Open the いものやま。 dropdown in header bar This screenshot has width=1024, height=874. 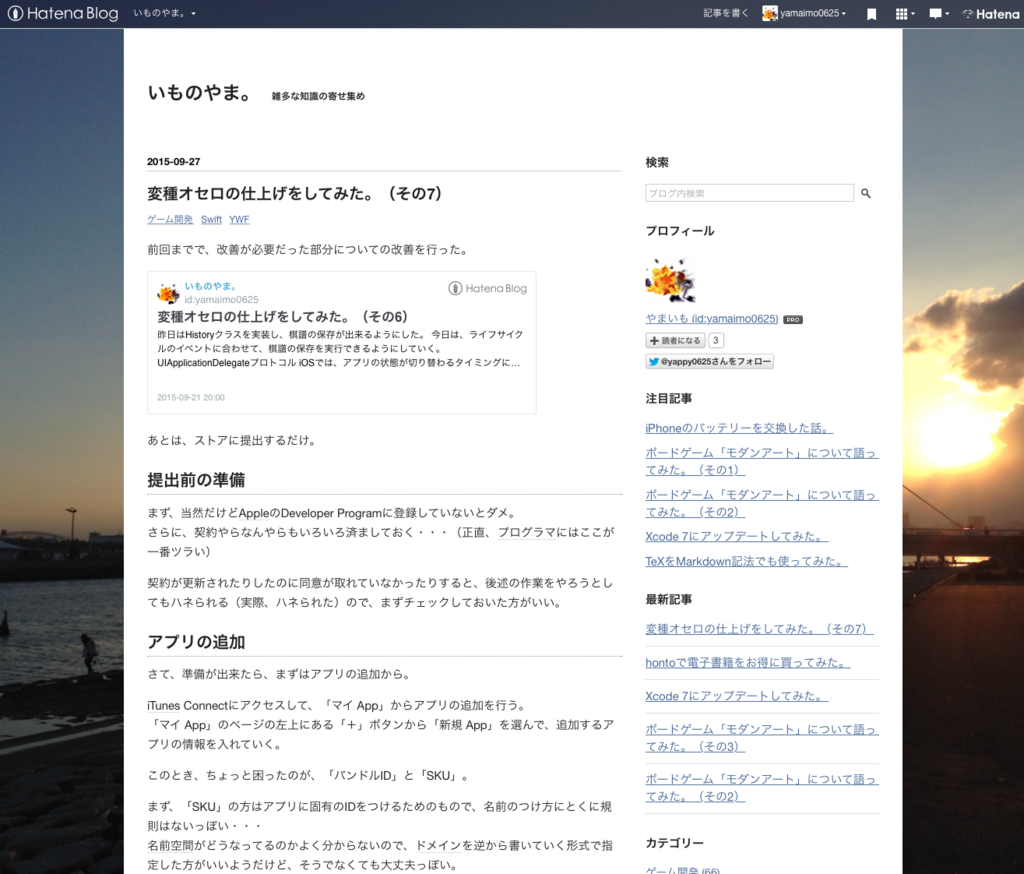[x=164, y=14]
